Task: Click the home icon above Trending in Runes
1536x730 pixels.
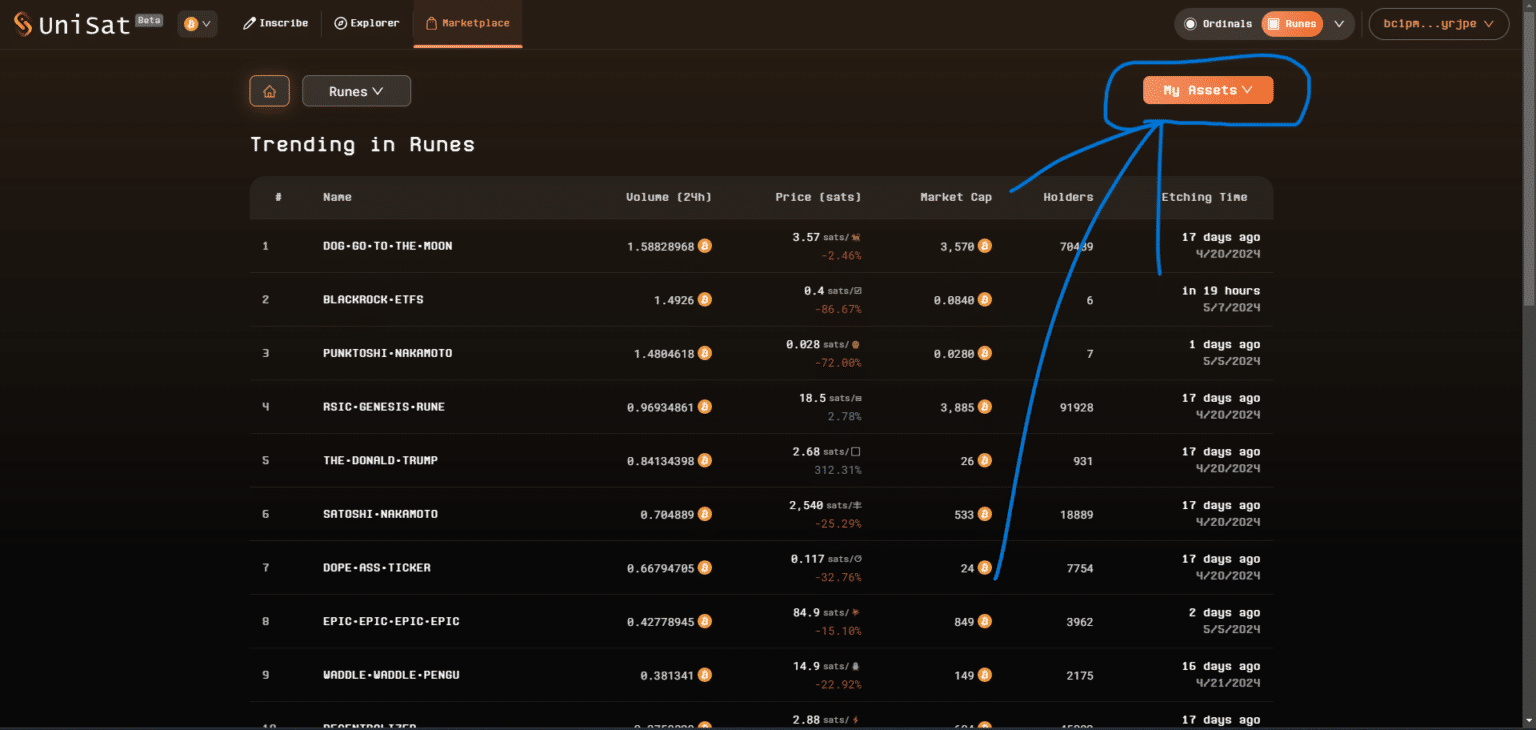Action: 269,90
